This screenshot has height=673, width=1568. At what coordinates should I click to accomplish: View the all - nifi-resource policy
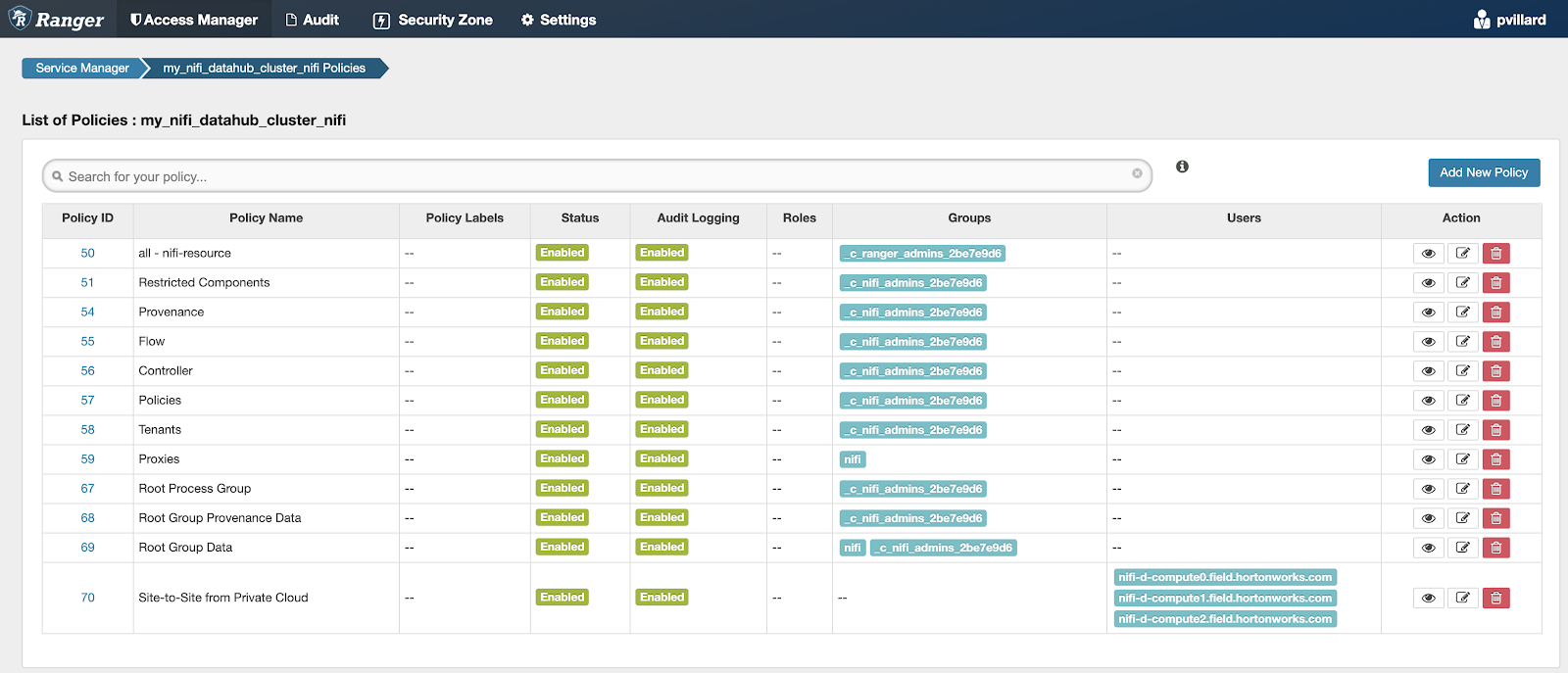pos(1428,254)
